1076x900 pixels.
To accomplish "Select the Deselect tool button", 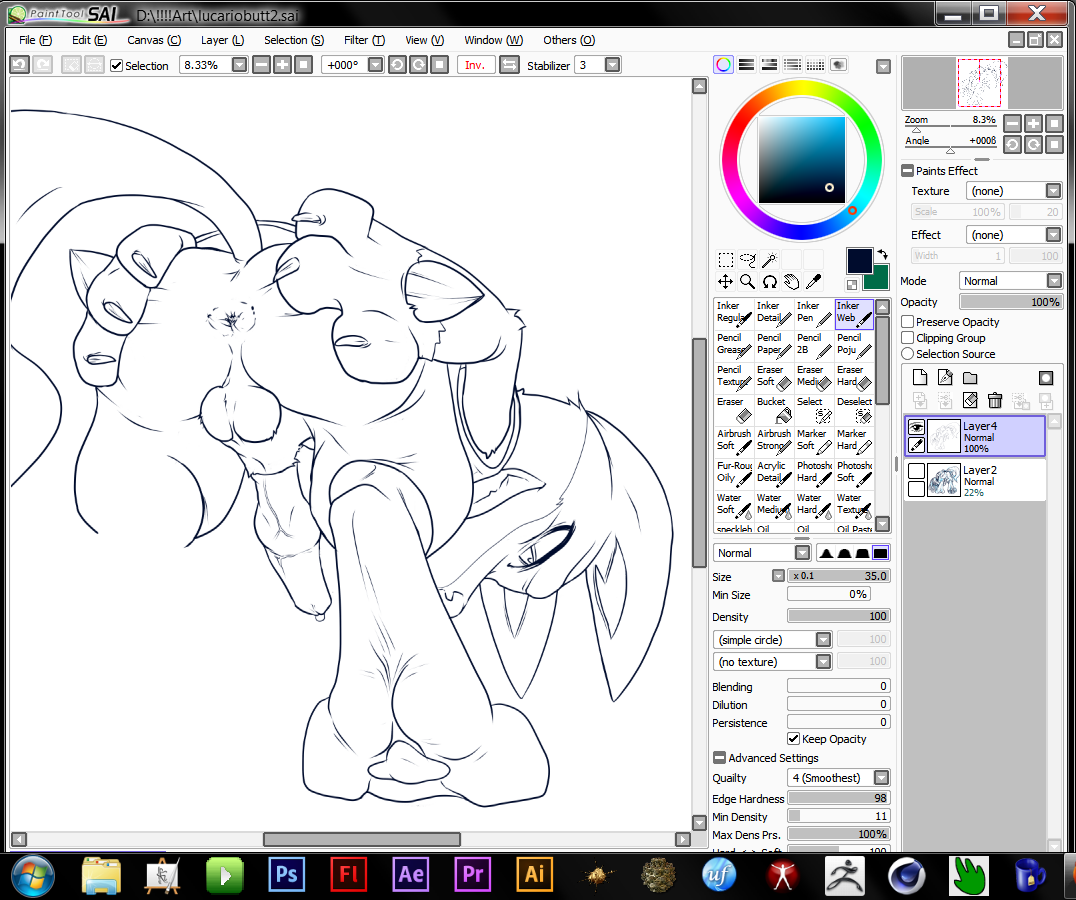I will (x=854, y=410).
